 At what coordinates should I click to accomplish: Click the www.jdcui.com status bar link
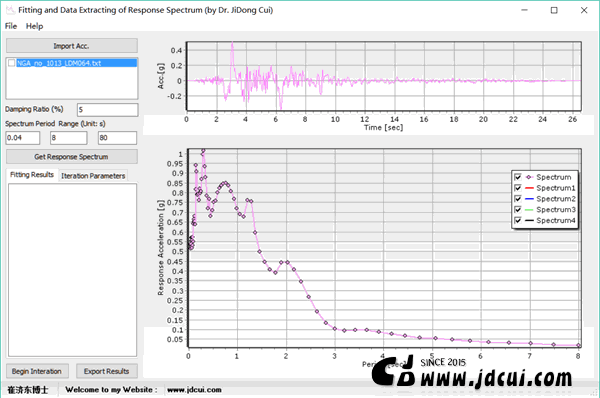tap(194, 390)
